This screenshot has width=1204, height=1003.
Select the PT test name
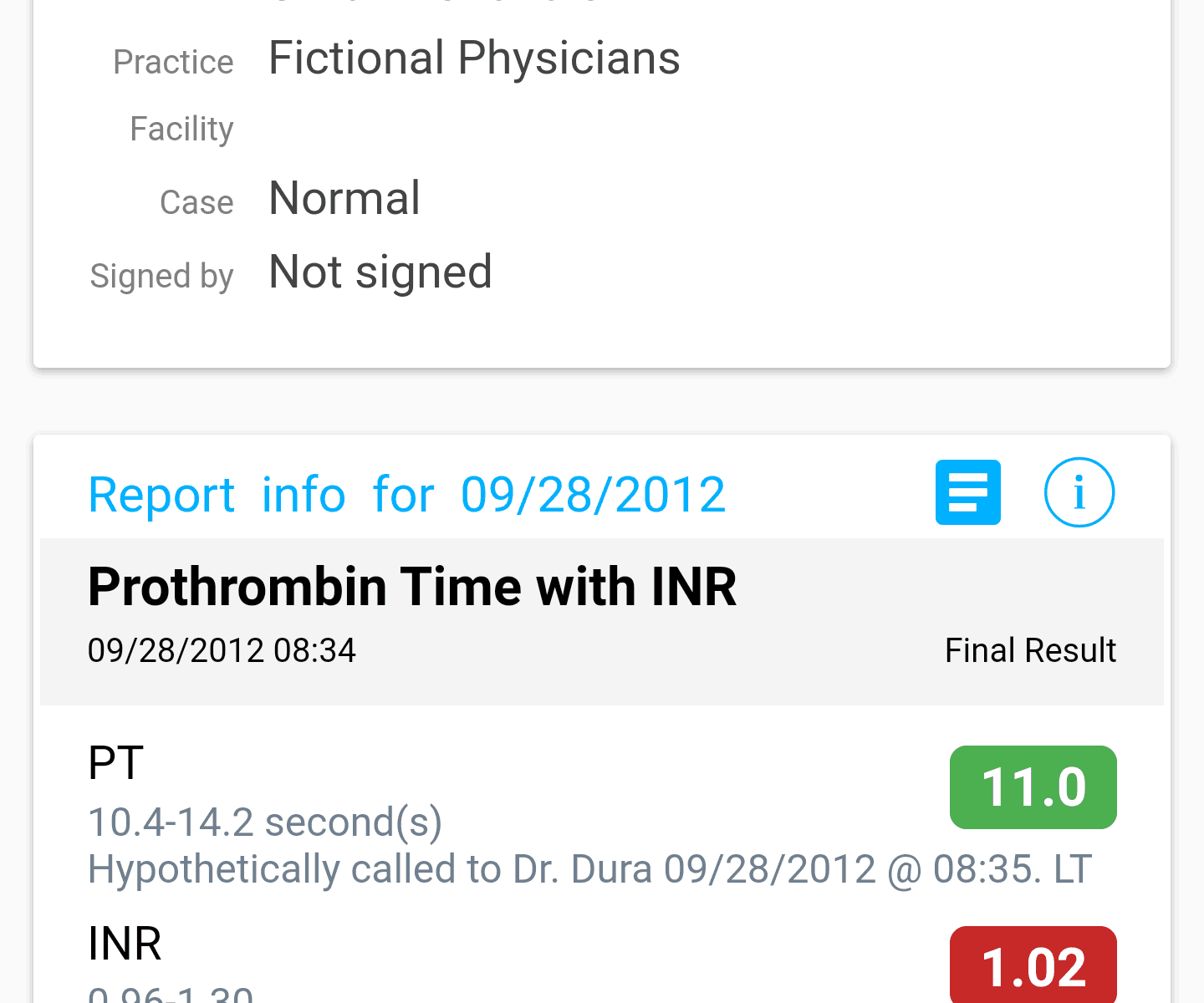tap(116, 762)
